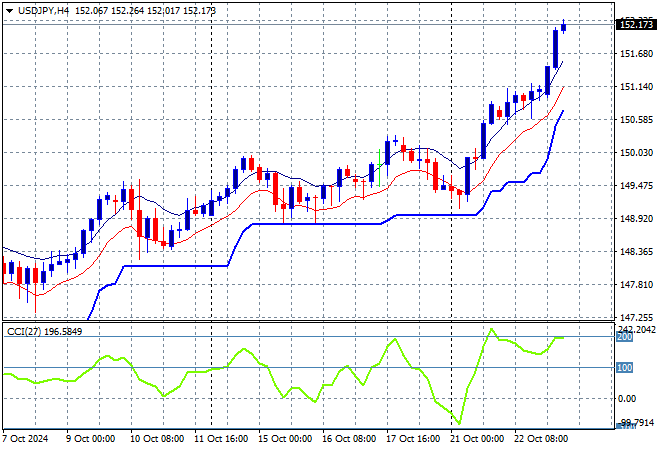Click the 151.680 price scale label

[636, 53]
